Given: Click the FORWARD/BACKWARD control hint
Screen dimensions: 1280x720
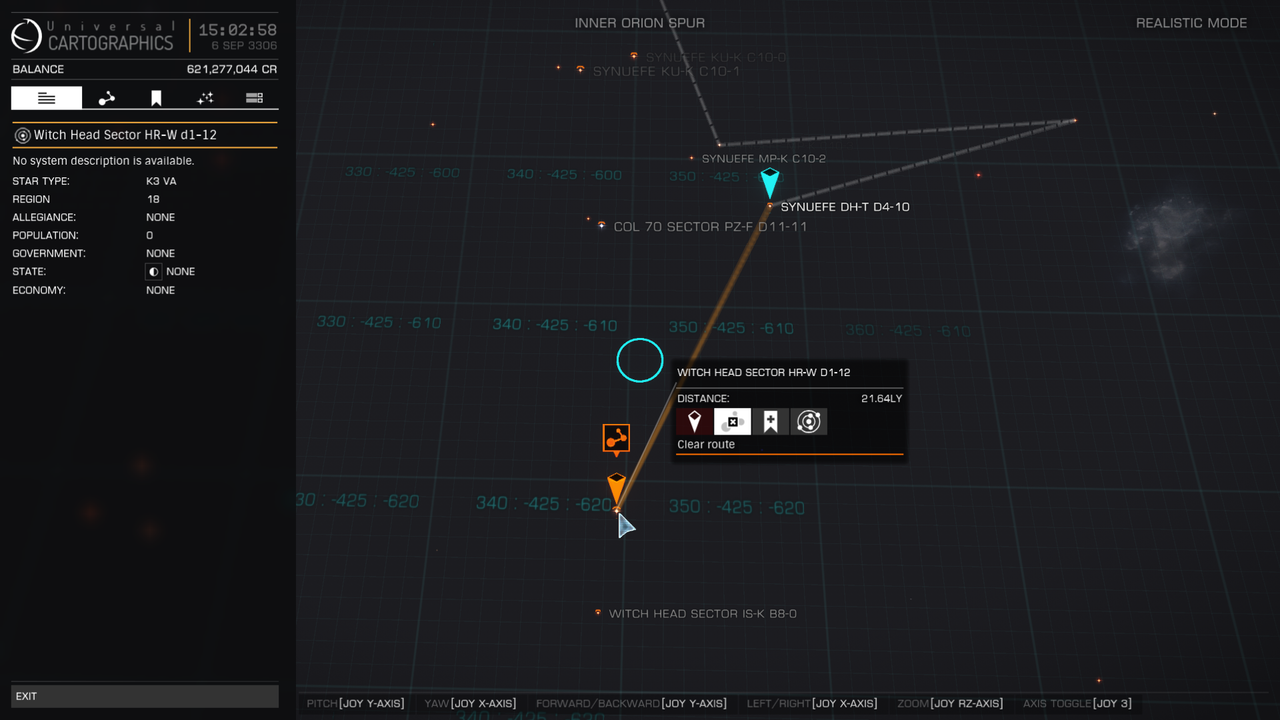Looking at the screenshot, I should coord(631,704).
